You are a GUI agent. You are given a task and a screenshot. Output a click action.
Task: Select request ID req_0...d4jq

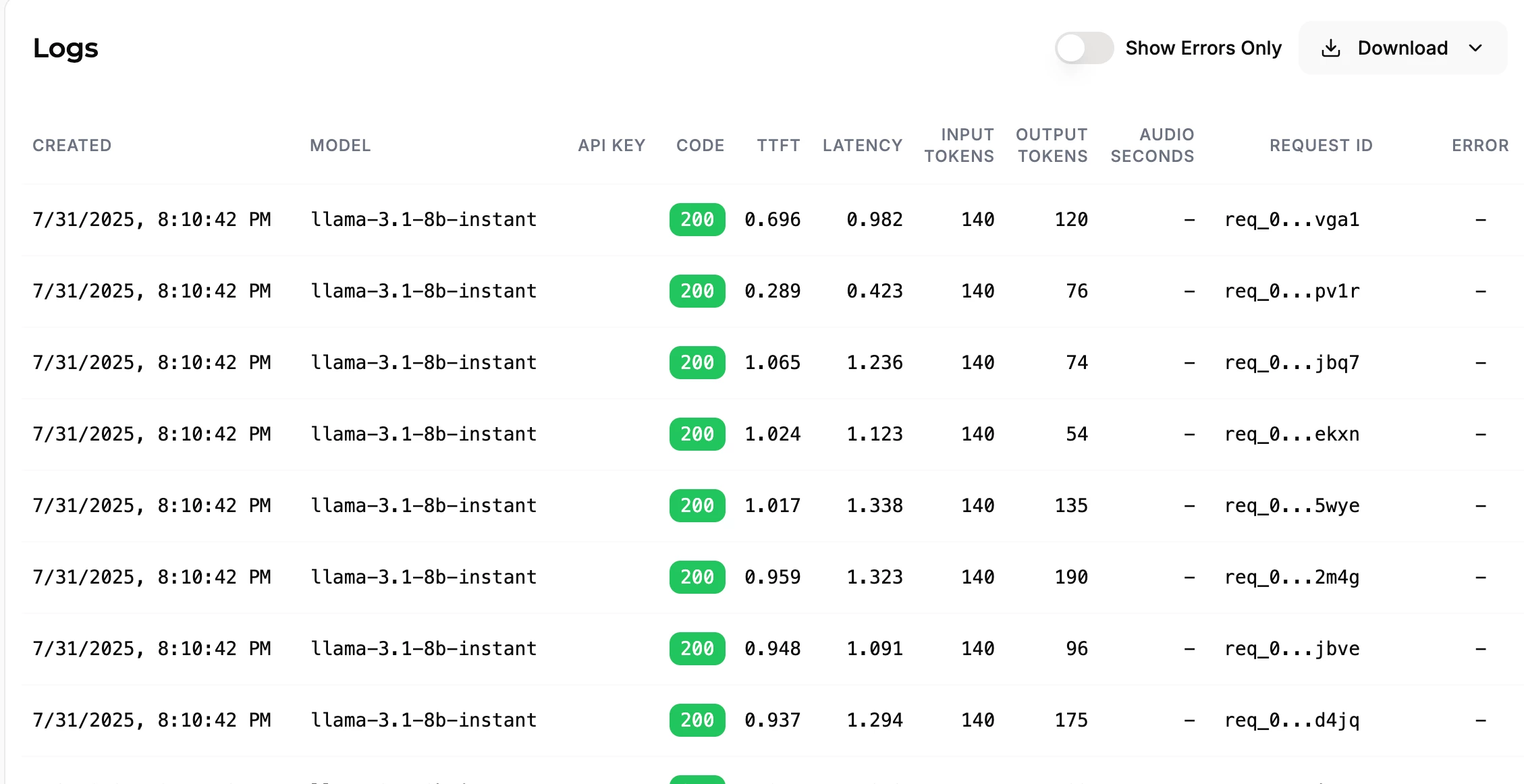(x=1292, y=720)
